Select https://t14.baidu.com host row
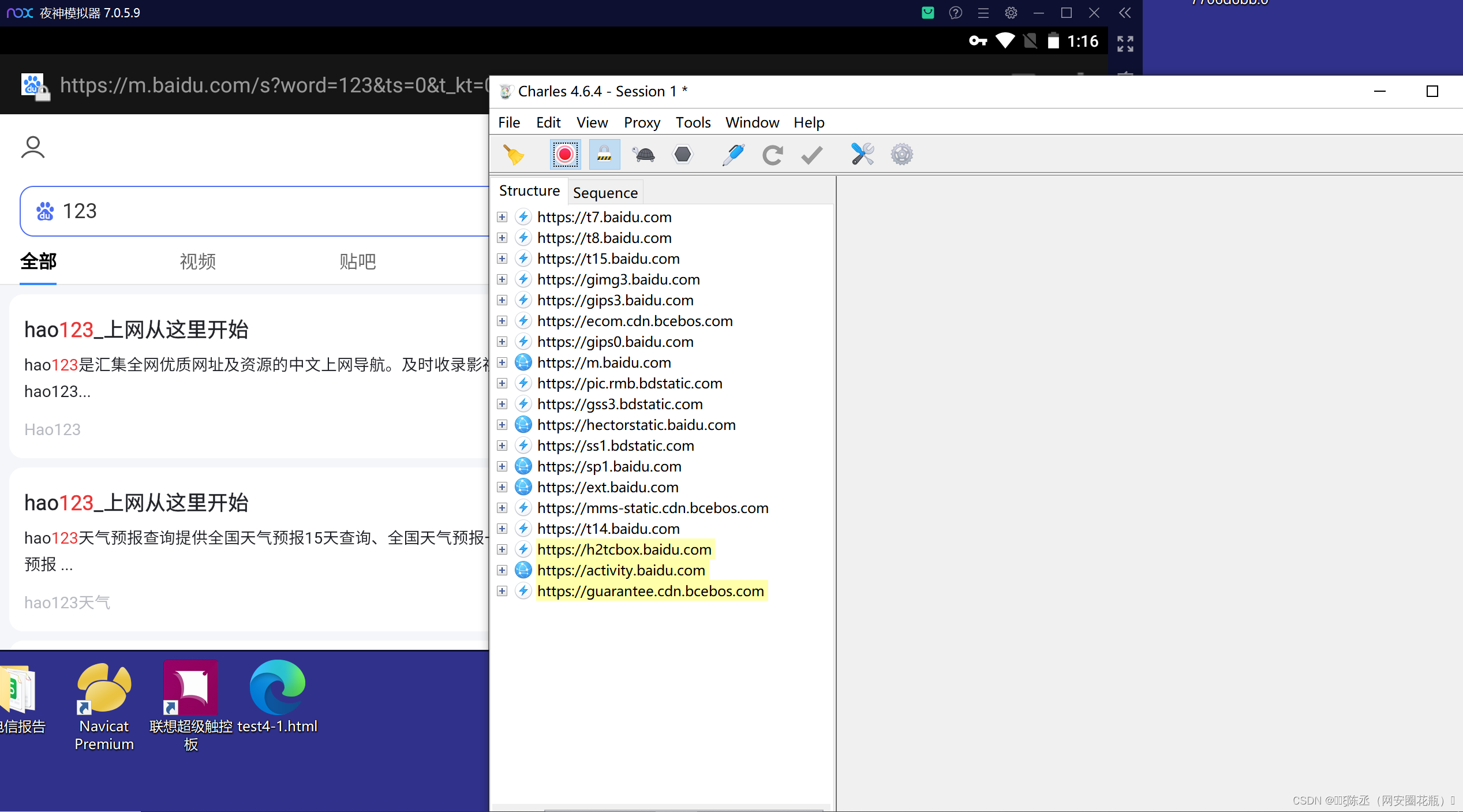 tap(608, 529)
